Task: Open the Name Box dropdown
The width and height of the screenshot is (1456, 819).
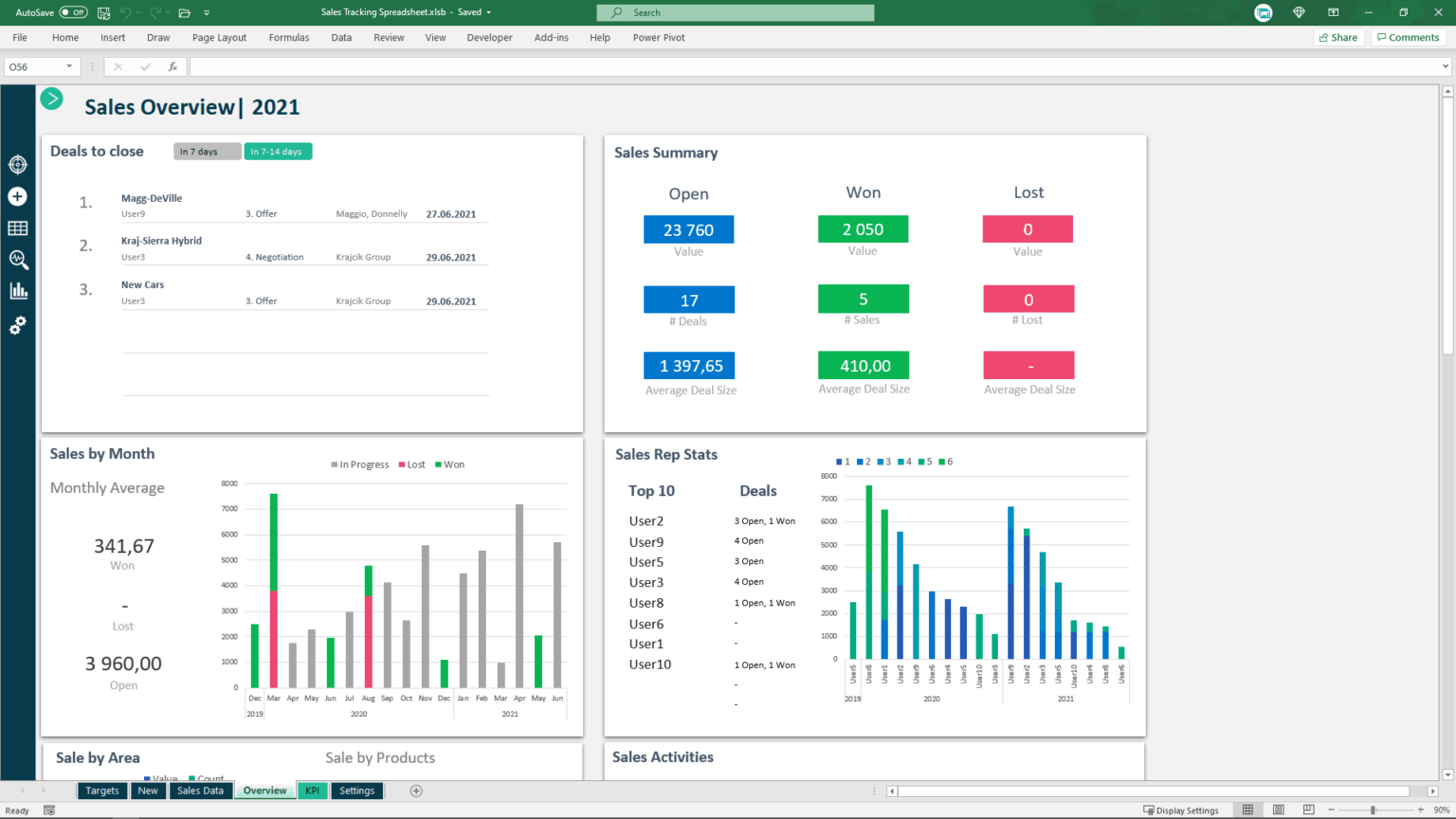Action: click(70, 66)
